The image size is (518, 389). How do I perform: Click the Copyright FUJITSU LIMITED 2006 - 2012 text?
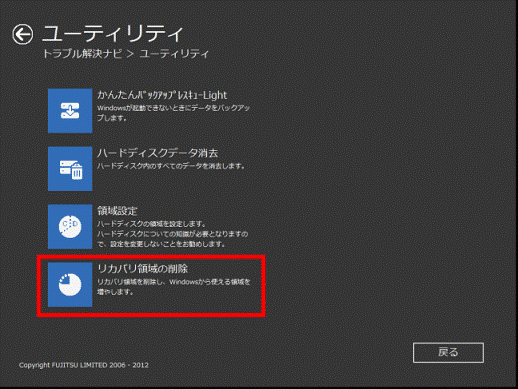coord(84,365)
